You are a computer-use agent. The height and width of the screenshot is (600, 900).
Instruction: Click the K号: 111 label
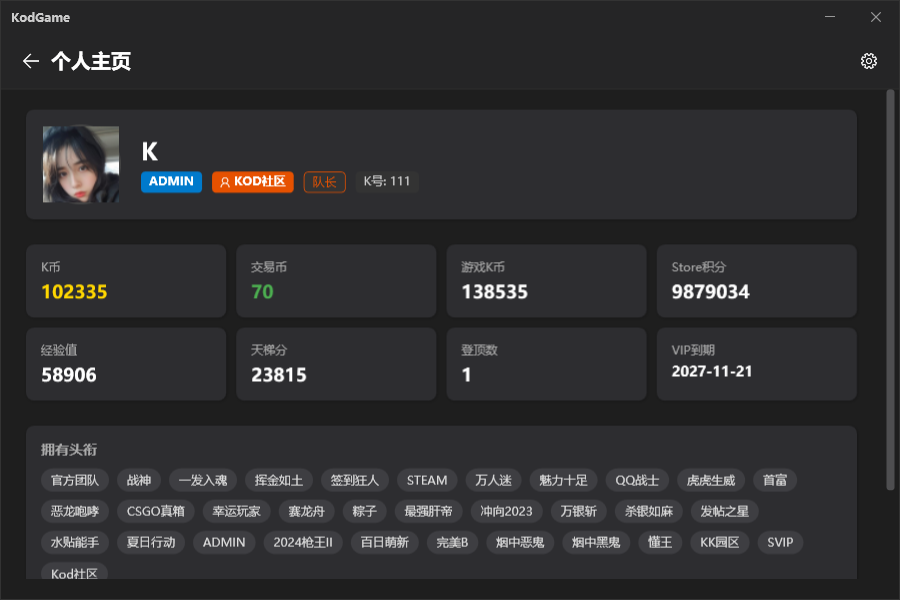pyautogui.click(x=387, y=182)
